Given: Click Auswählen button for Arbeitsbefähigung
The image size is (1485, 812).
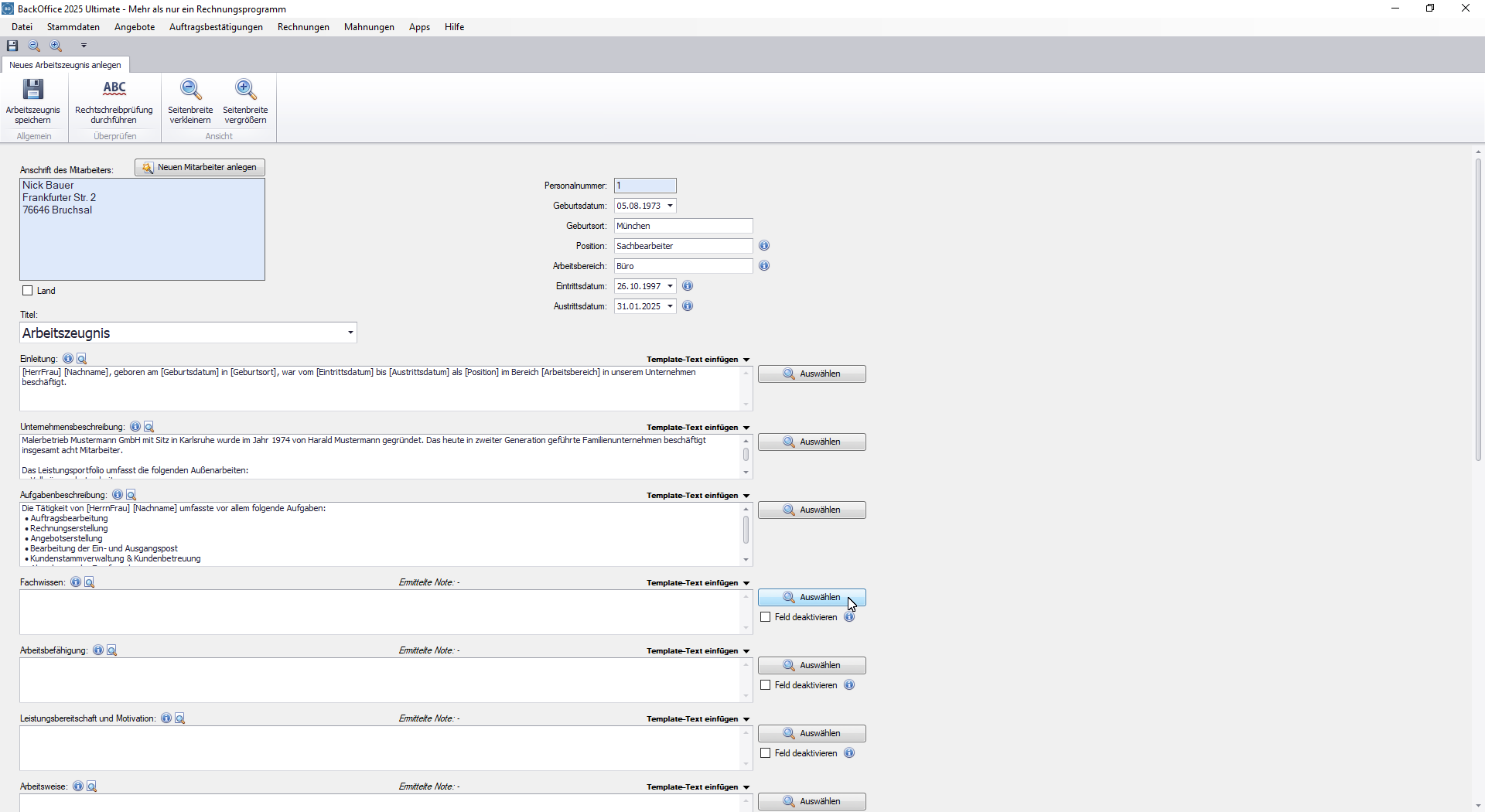Looking at the screenshot, I should pos(811,666).
